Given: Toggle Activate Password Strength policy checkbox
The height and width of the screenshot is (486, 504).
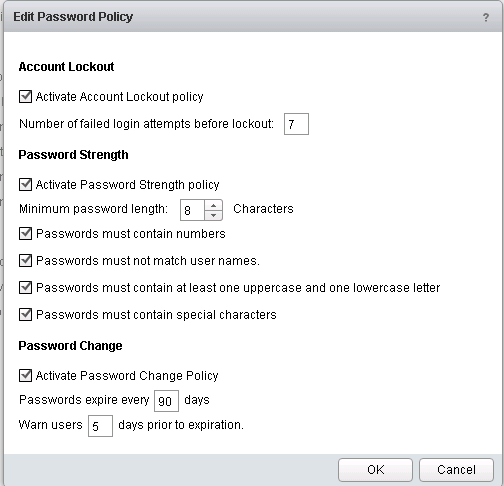Looking at the screenshot, I should [25, 184].
